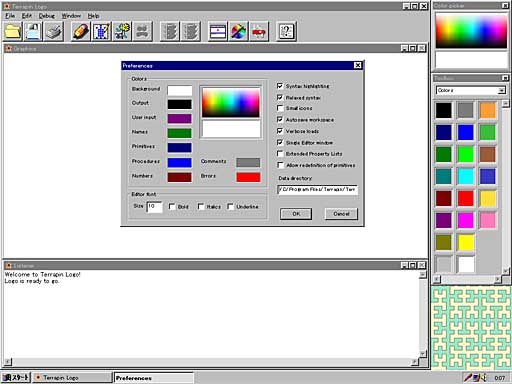Click the User input purple swatch

[180, 119]
